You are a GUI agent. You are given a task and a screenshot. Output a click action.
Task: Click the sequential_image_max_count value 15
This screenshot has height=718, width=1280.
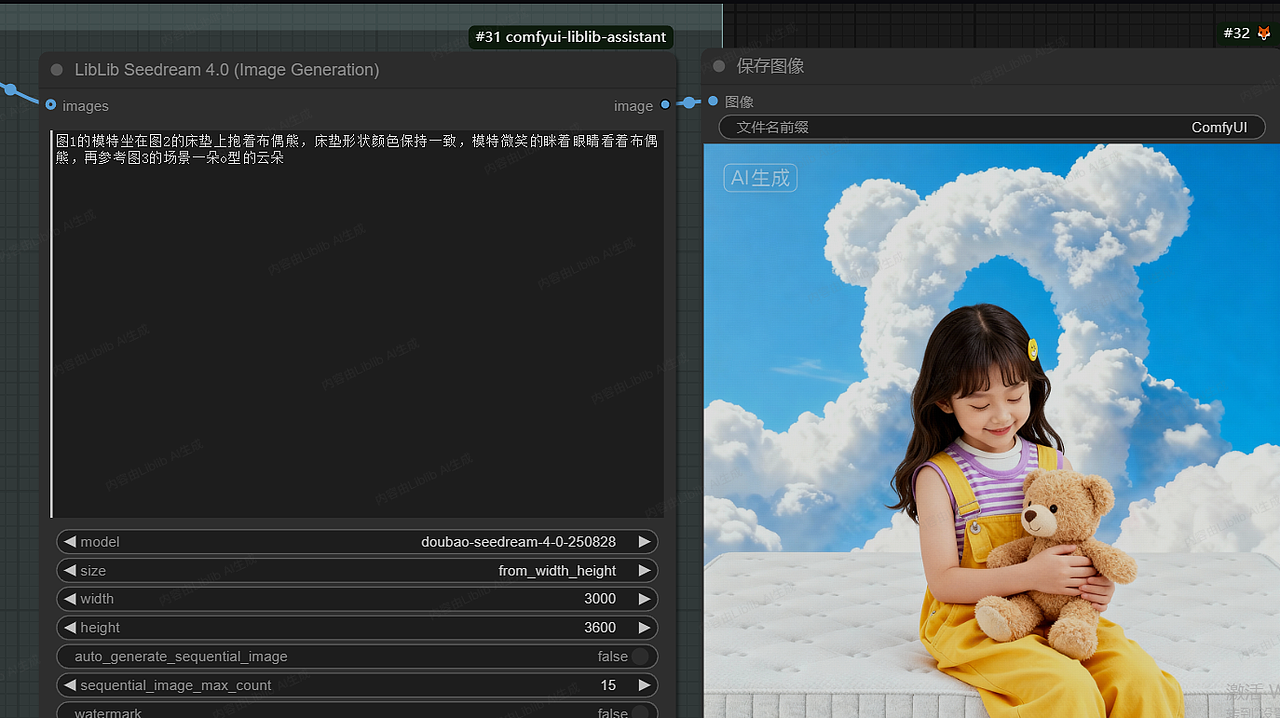click(608, 685)
